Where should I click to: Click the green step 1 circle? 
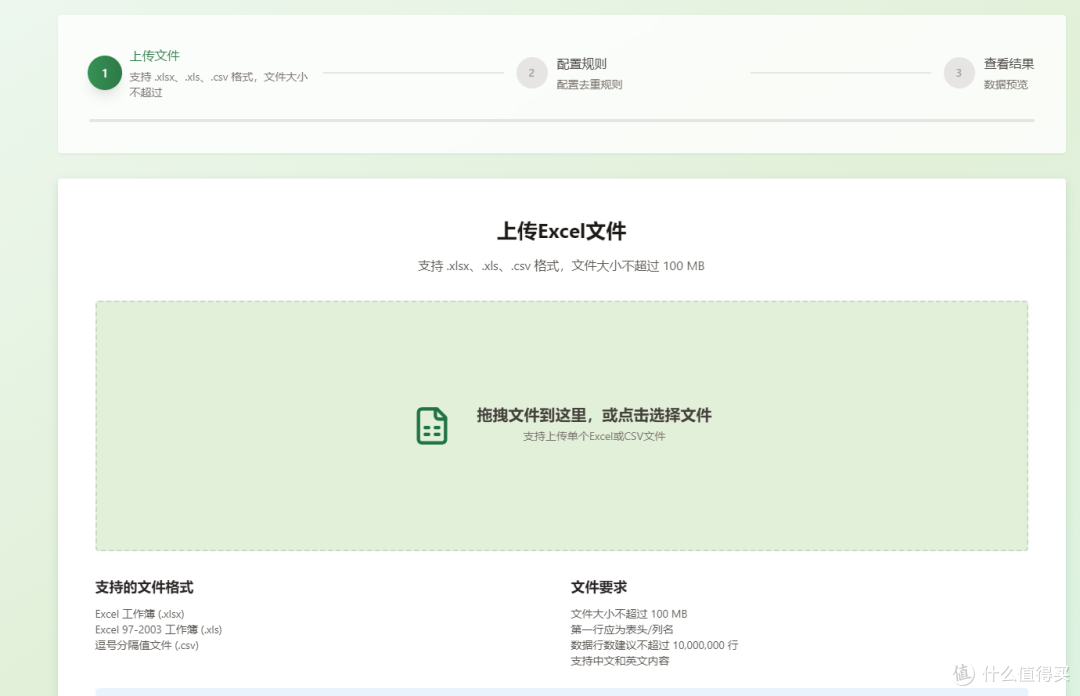click(x=105, y=73)
